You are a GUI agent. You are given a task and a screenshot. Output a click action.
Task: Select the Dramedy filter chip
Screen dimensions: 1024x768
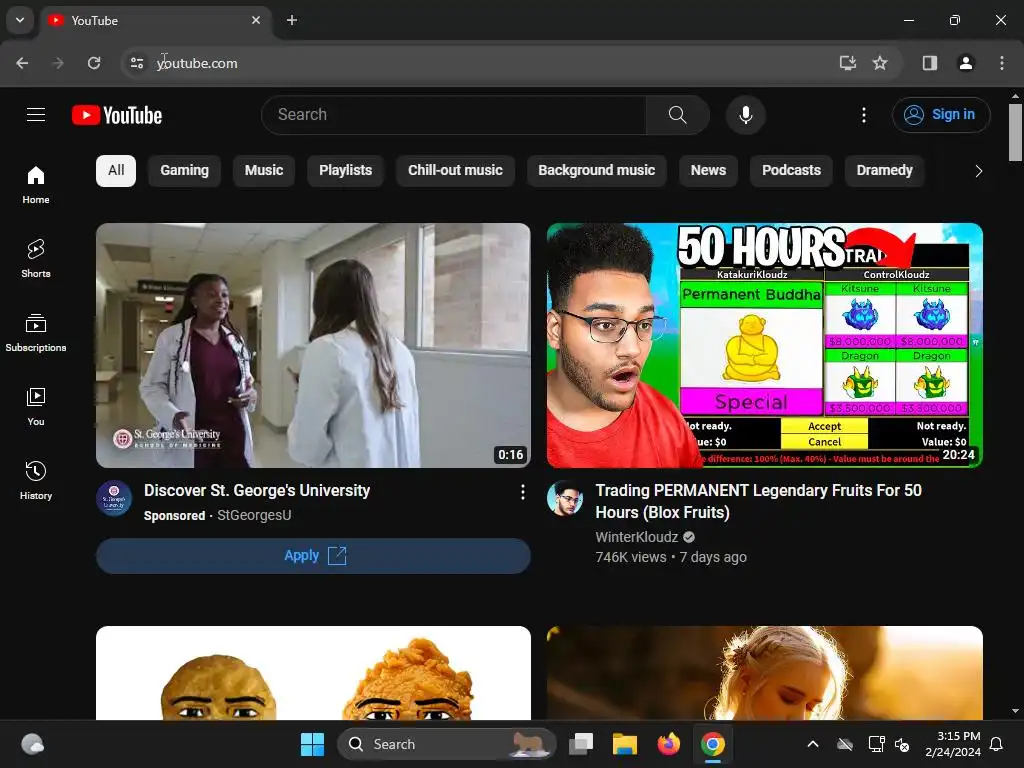(884, 170)
